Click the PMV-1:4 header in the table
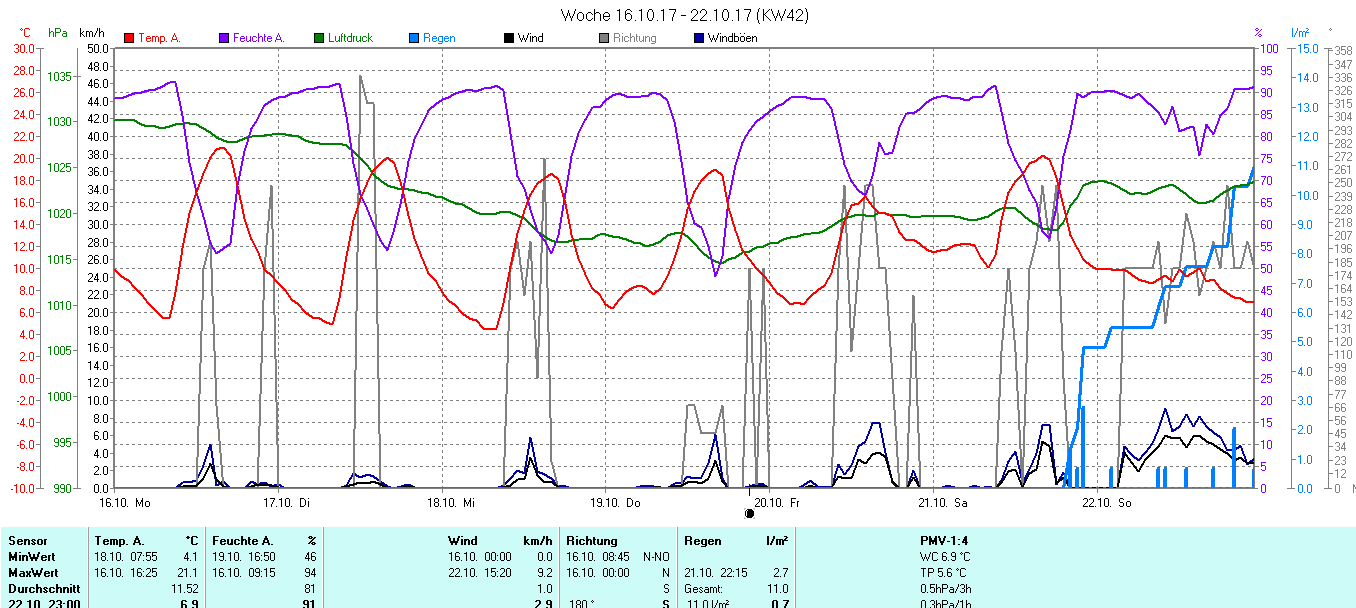Image resolution: width=1356 pixels, height=608 pixels. (943, 541)
